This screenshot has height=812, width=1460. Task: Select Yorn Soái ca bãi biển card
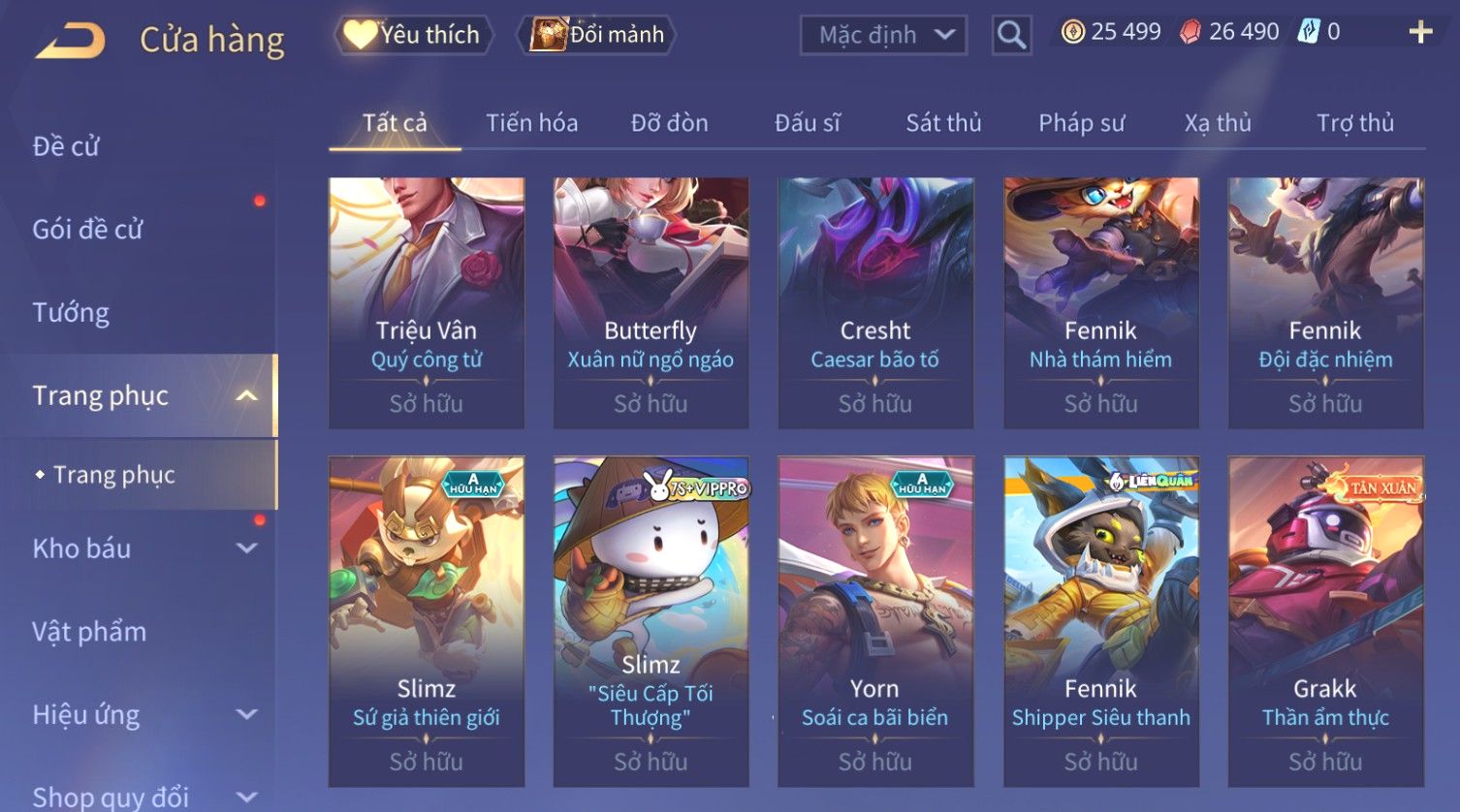875,621
